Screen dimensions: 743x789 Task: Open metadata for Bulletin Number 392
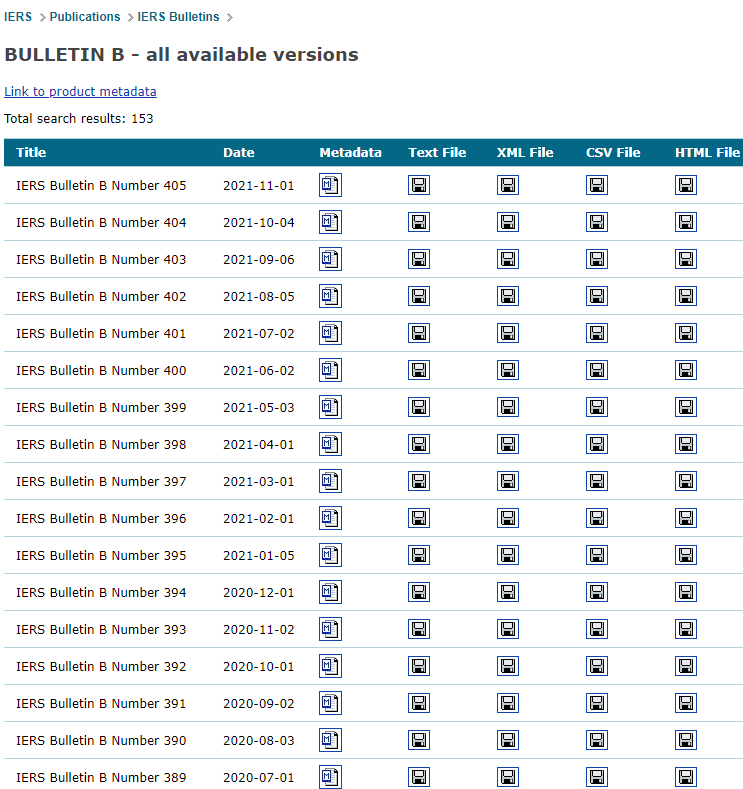point(330,666)
